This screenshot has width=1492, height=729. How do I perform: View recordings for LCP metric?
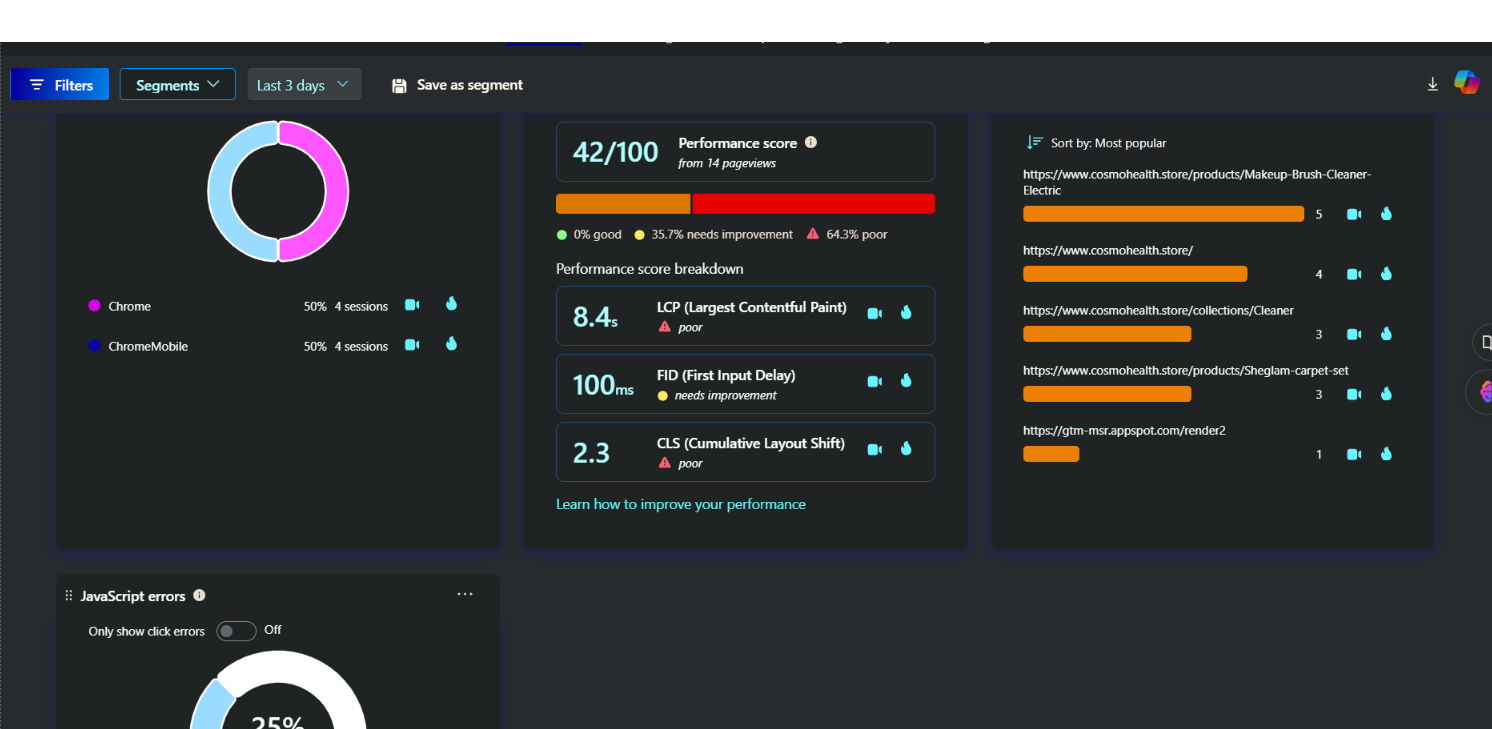coord(875,313)
